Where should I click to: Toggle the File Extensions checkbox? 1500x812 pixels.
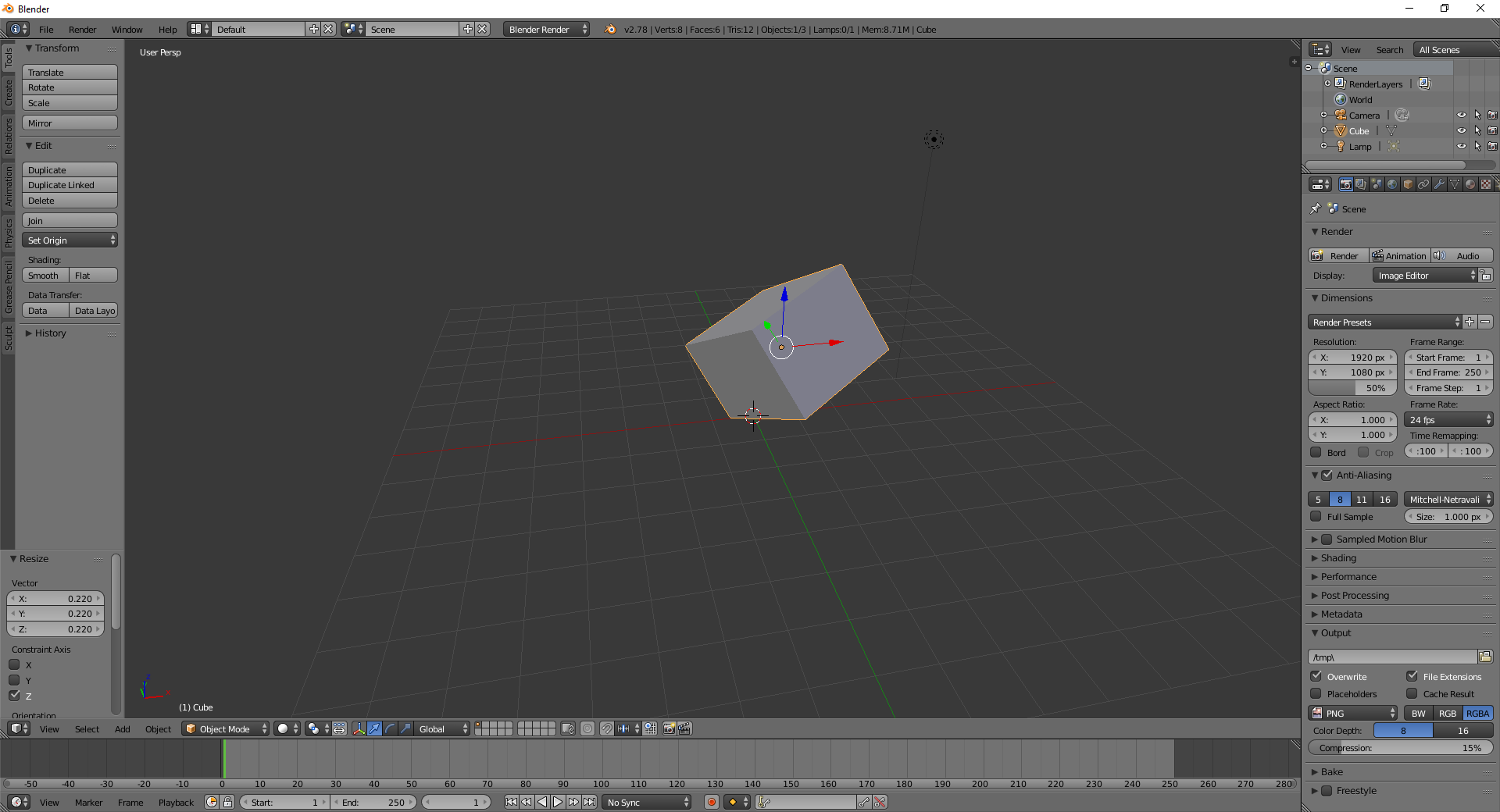1412,676
